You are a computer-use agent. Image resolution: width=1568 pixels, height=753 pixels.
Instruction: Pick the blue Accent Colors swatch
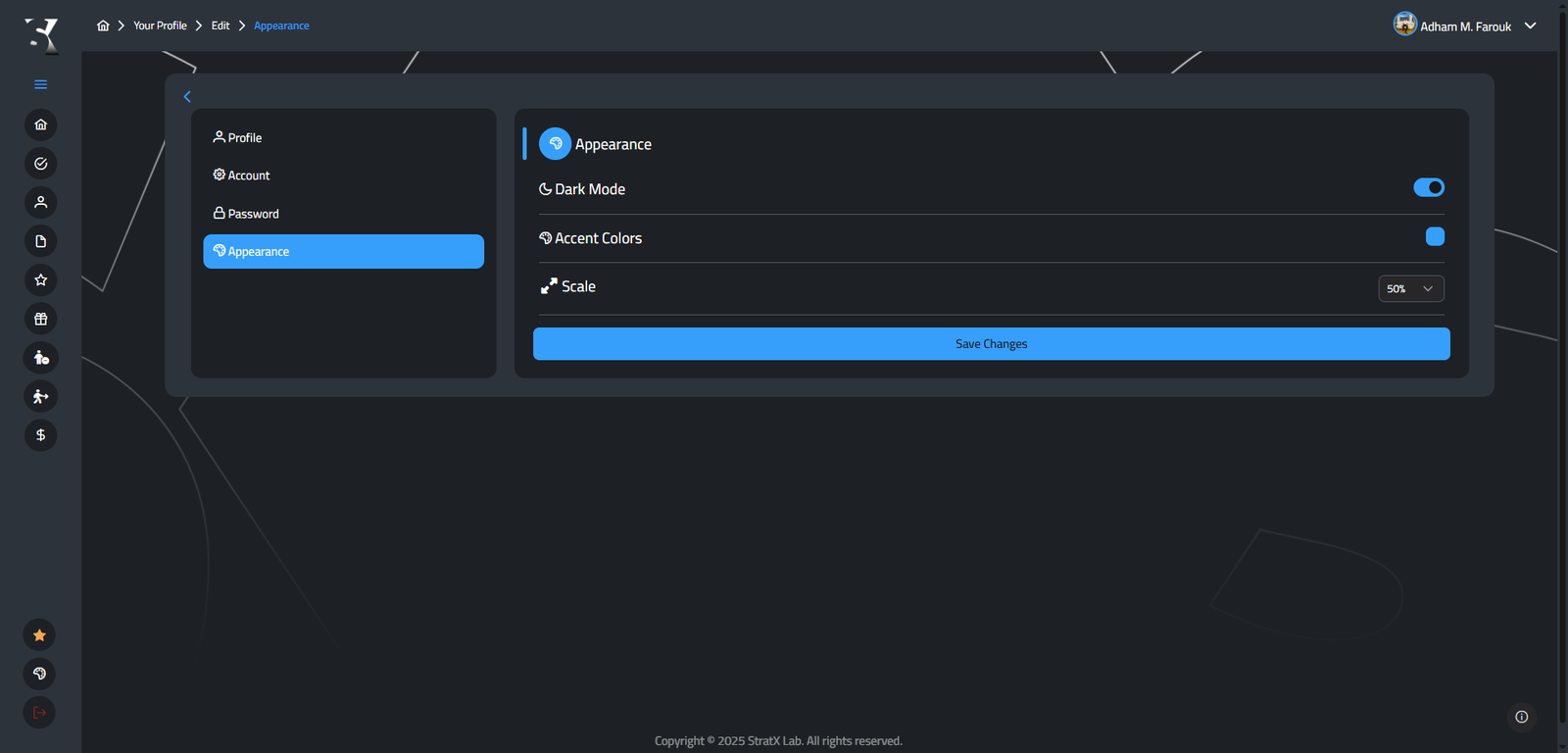[x=1435, y=236]
